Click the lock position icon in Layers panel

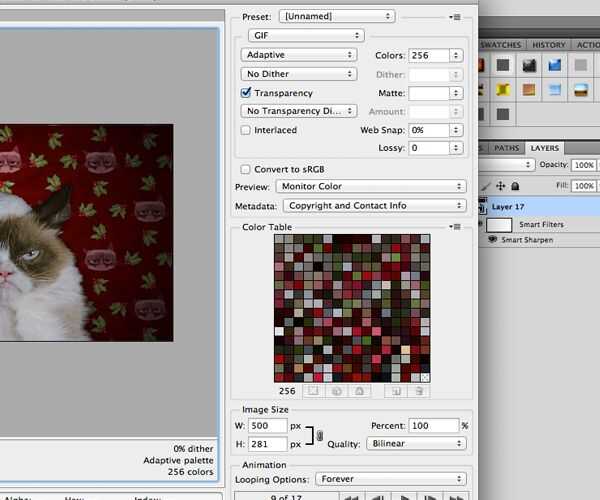click(501, 186)
